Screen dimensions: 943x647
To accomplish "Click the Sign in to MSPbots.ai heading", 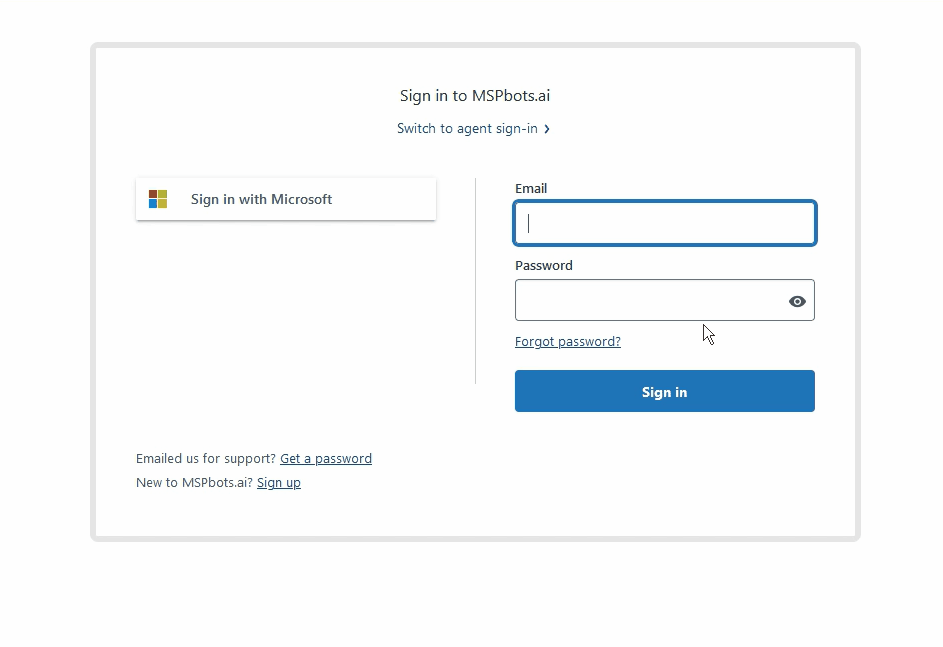I will point(473,95).
